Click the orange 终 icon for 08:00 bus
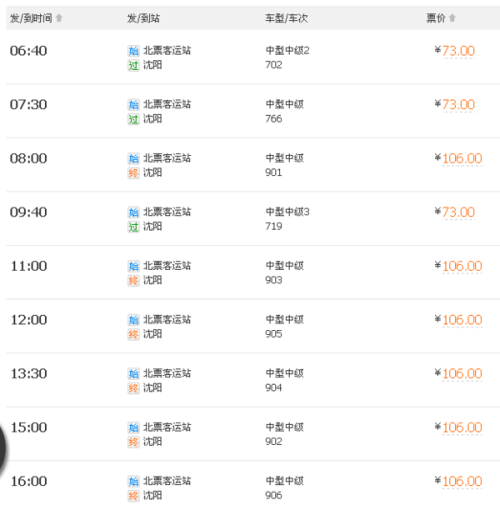The image size is (500, 510). [x=133, y=173]
